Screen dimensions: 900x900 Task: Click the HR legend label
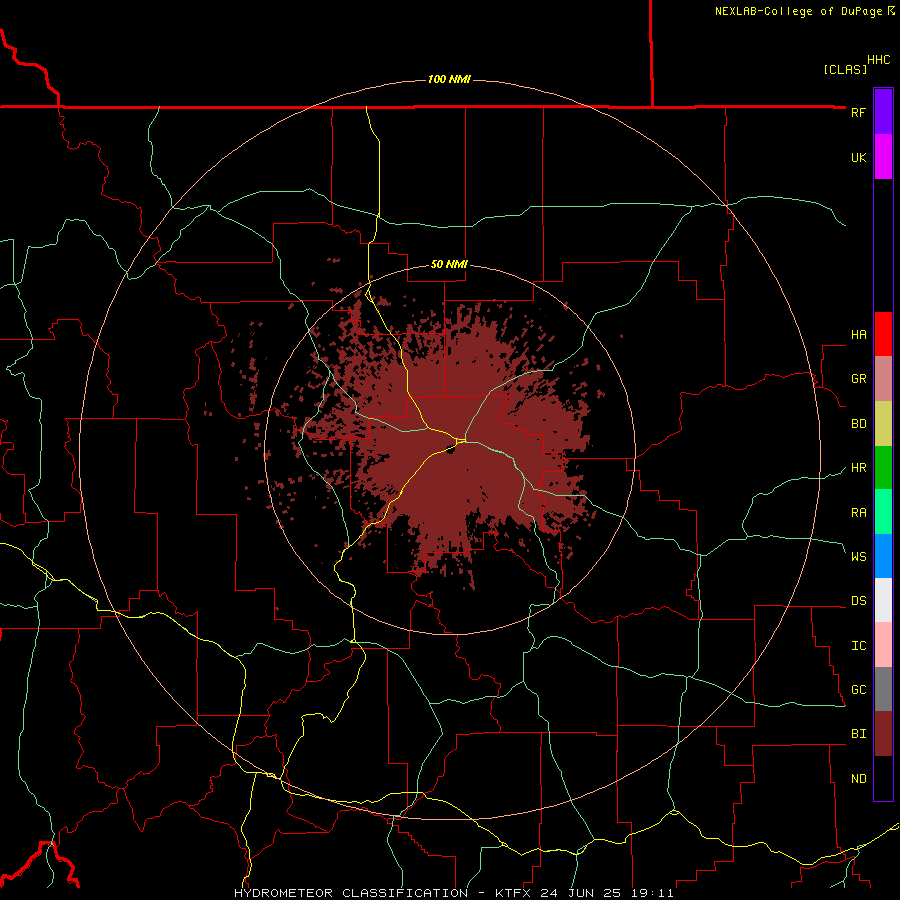click(858, 468)
